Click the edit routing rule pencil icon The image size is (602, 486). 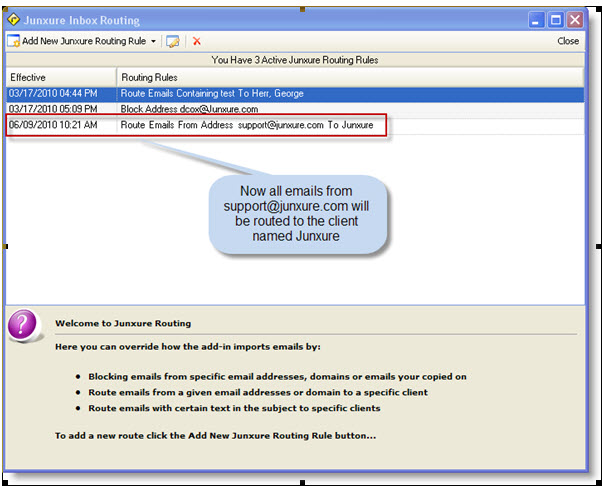click(172, 41)
